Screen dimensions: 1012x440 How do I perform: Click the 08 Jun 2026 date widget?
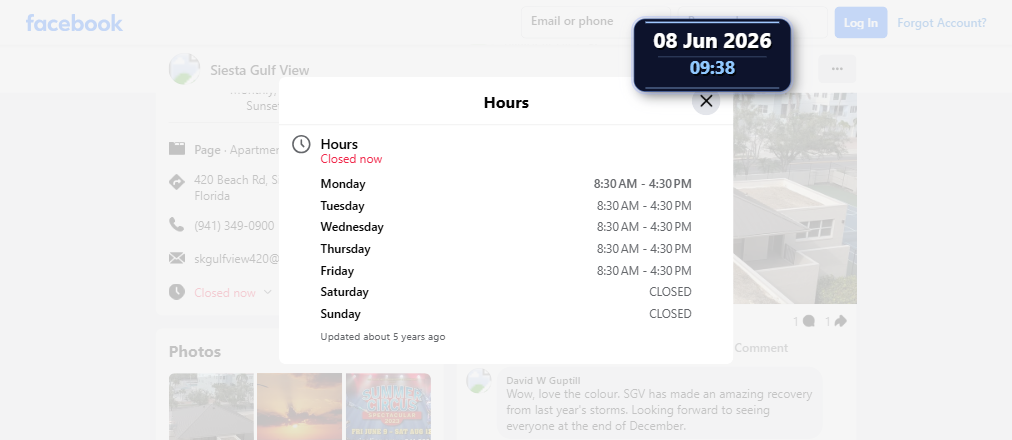click(713, 41)
